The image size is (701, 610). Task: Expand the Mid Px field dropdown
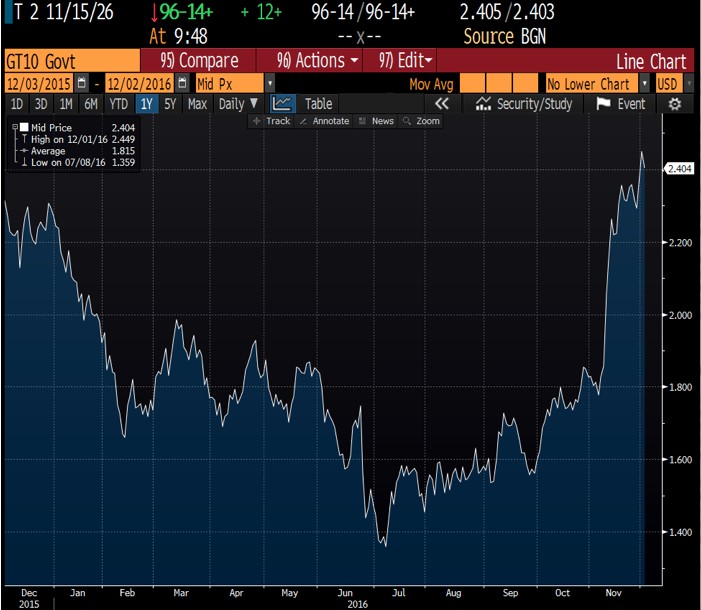click(x=270, y=83)
